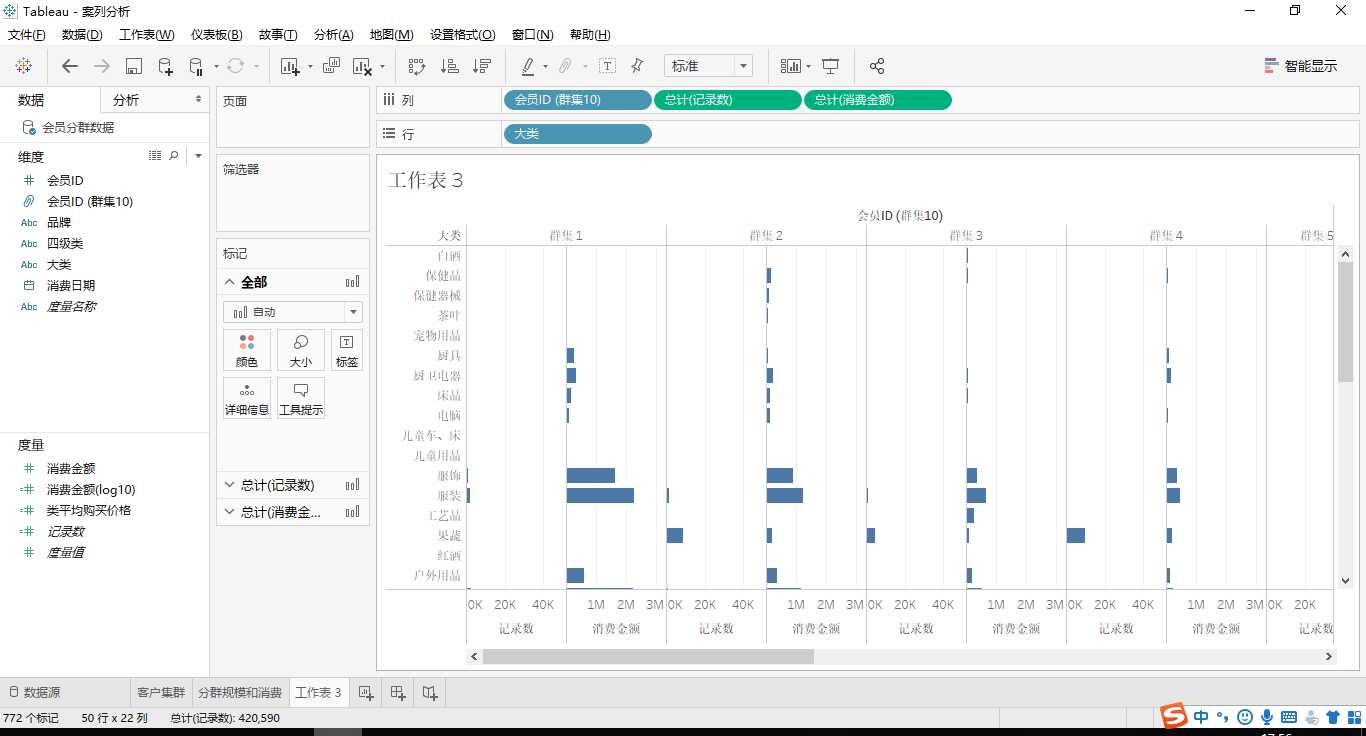Click the horizontal scrollbar thumb of the chart
The width and height of the screenshot is (1366, 736).
pos(648,656)
